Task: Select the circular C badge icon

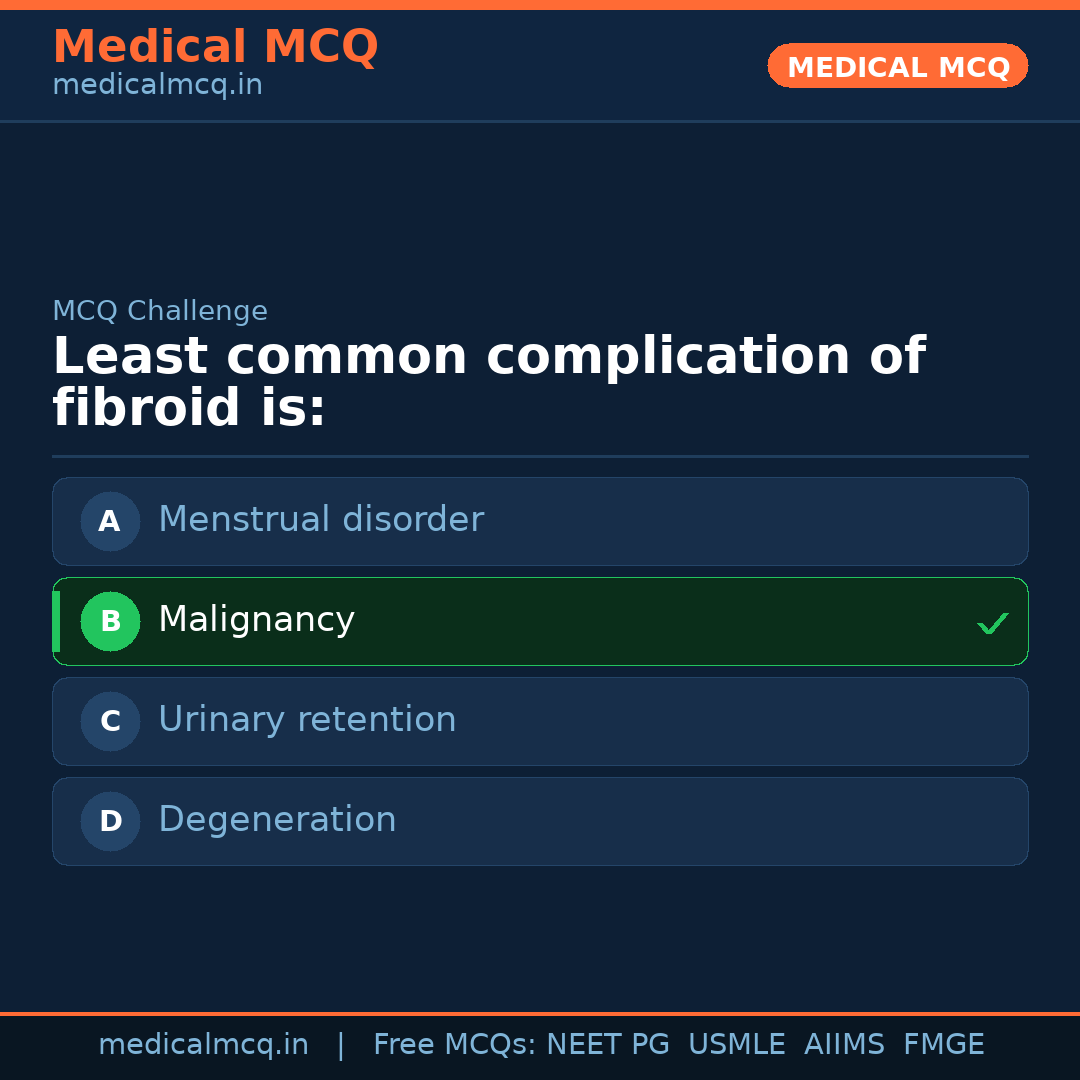Action: tap(110, 721)
